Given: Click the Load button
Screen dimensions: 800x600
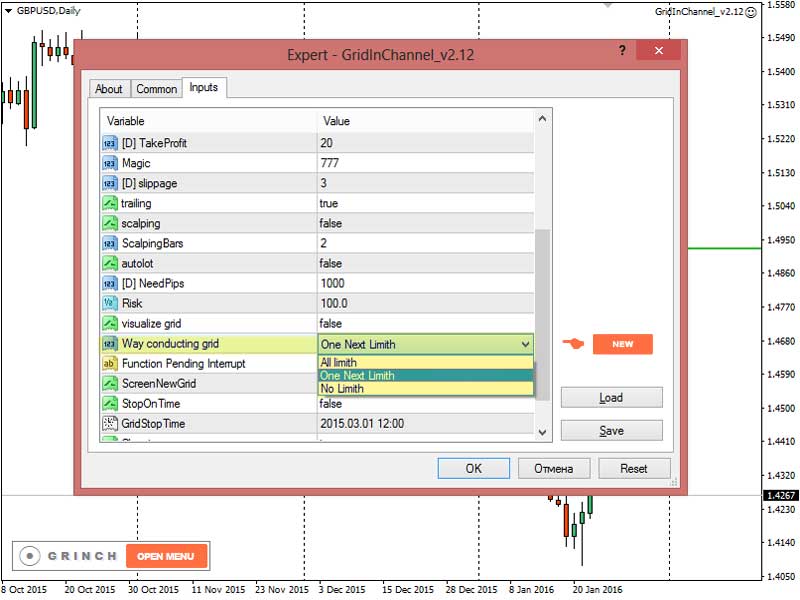Looking at the screenshot, I should 612,397.
